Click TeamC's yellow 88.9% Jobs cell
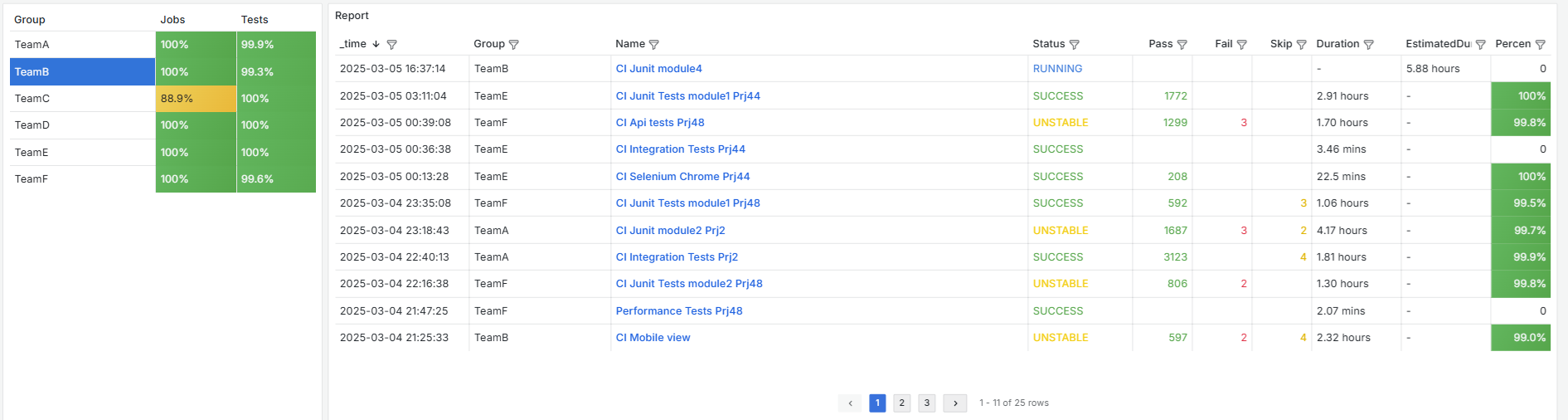Screen dimensions: 1568x420 [196, 99]
